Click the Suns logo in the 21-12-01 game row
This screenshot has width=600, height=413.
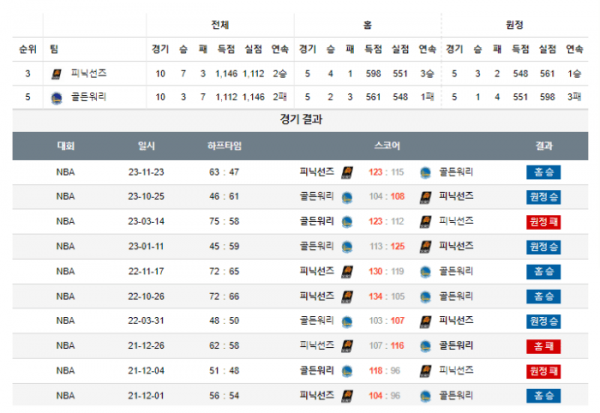tap(347, 396)
